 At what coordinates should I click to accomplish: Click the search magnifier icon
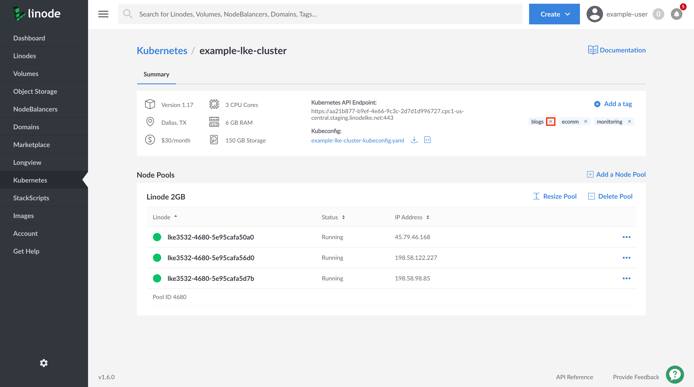127,14
